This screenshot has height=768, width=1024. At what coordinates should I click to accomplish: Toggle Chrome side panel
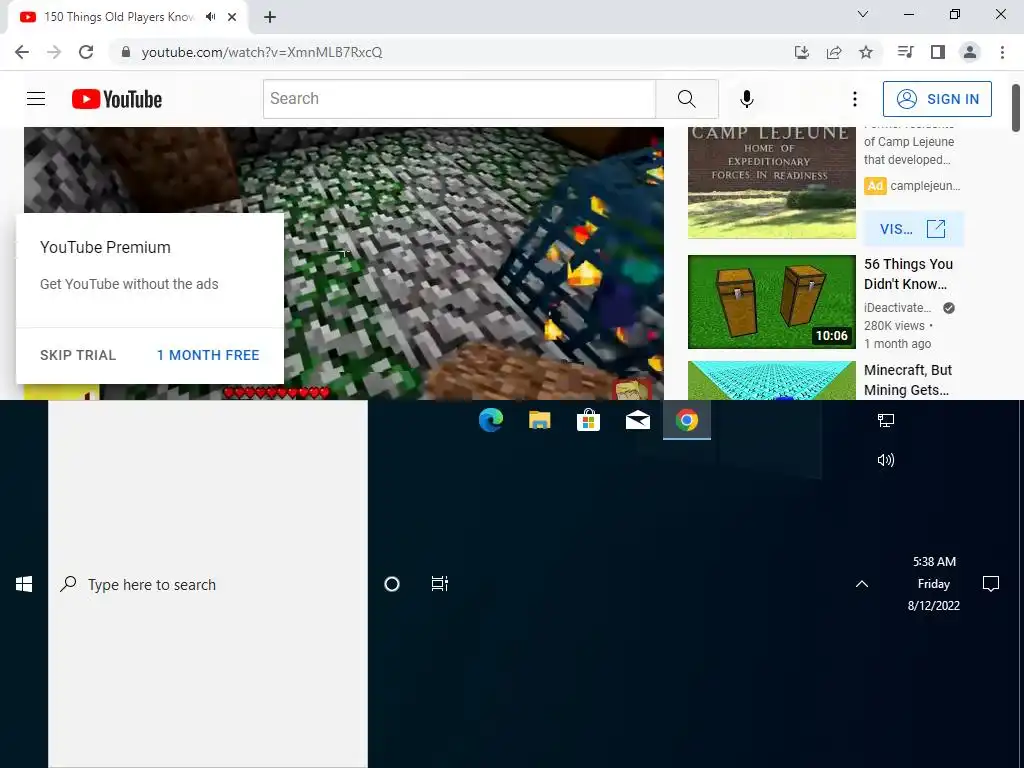click(938, 52)
